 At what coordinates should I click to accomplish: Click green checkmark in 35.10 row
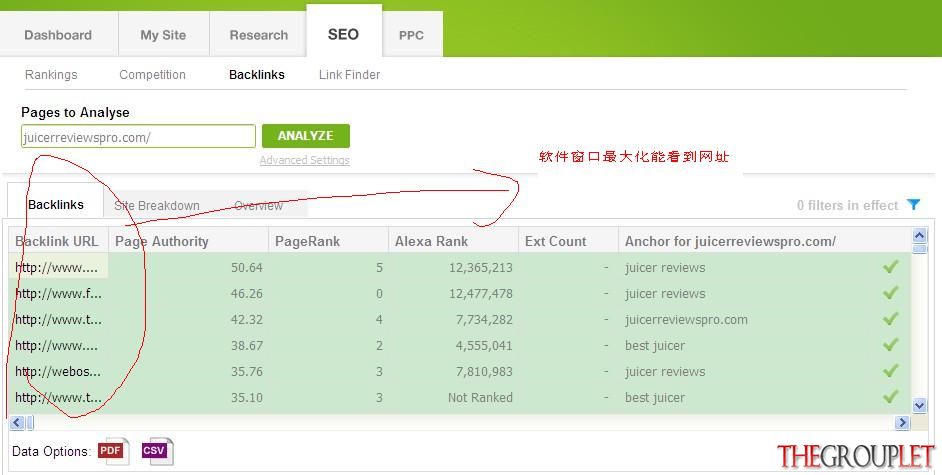[x=891, y=396]
